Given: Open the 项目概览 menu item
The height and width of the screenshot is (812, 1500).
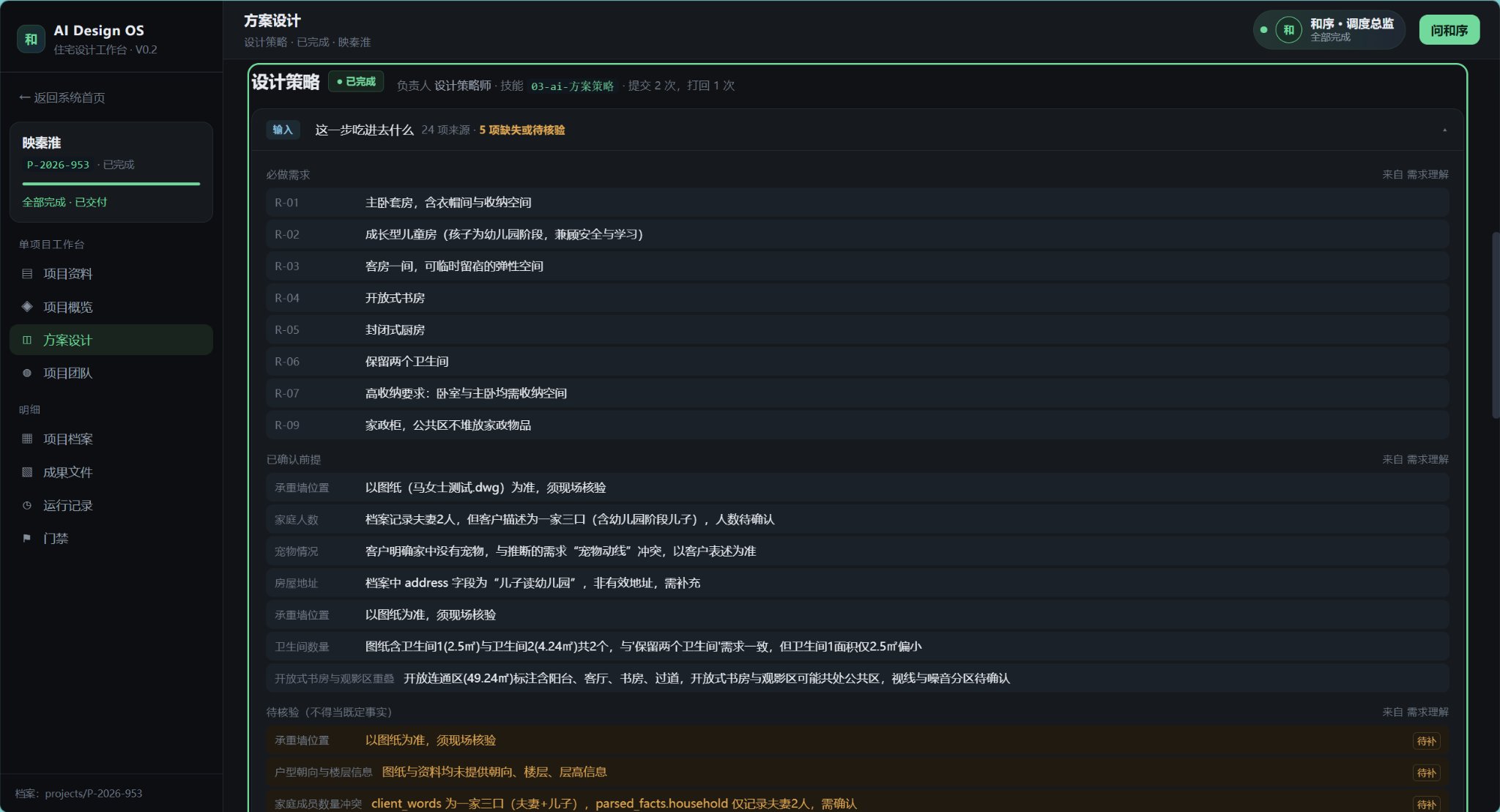Looking at the screenshot, I should pos(111,307).
